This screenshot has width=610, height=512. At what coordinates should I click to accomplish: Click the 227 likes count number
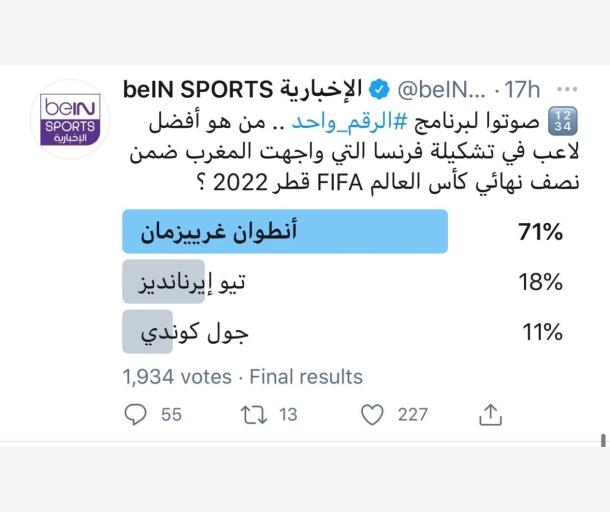click(x=412, y=414)
